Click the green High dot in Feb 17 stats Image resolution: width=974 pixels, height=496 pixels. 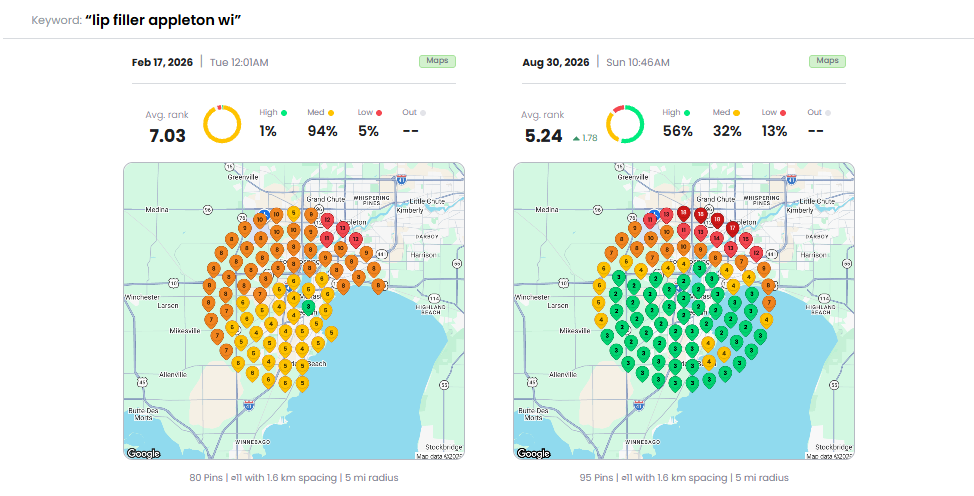(284, 113)
